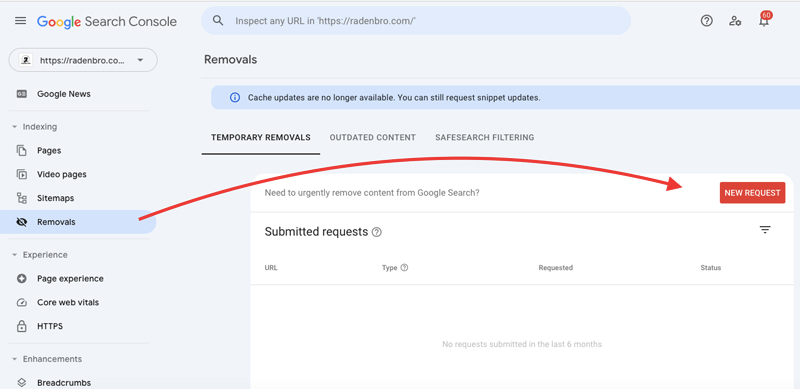Click the Google News sidebar icon

tap(21, 94)
